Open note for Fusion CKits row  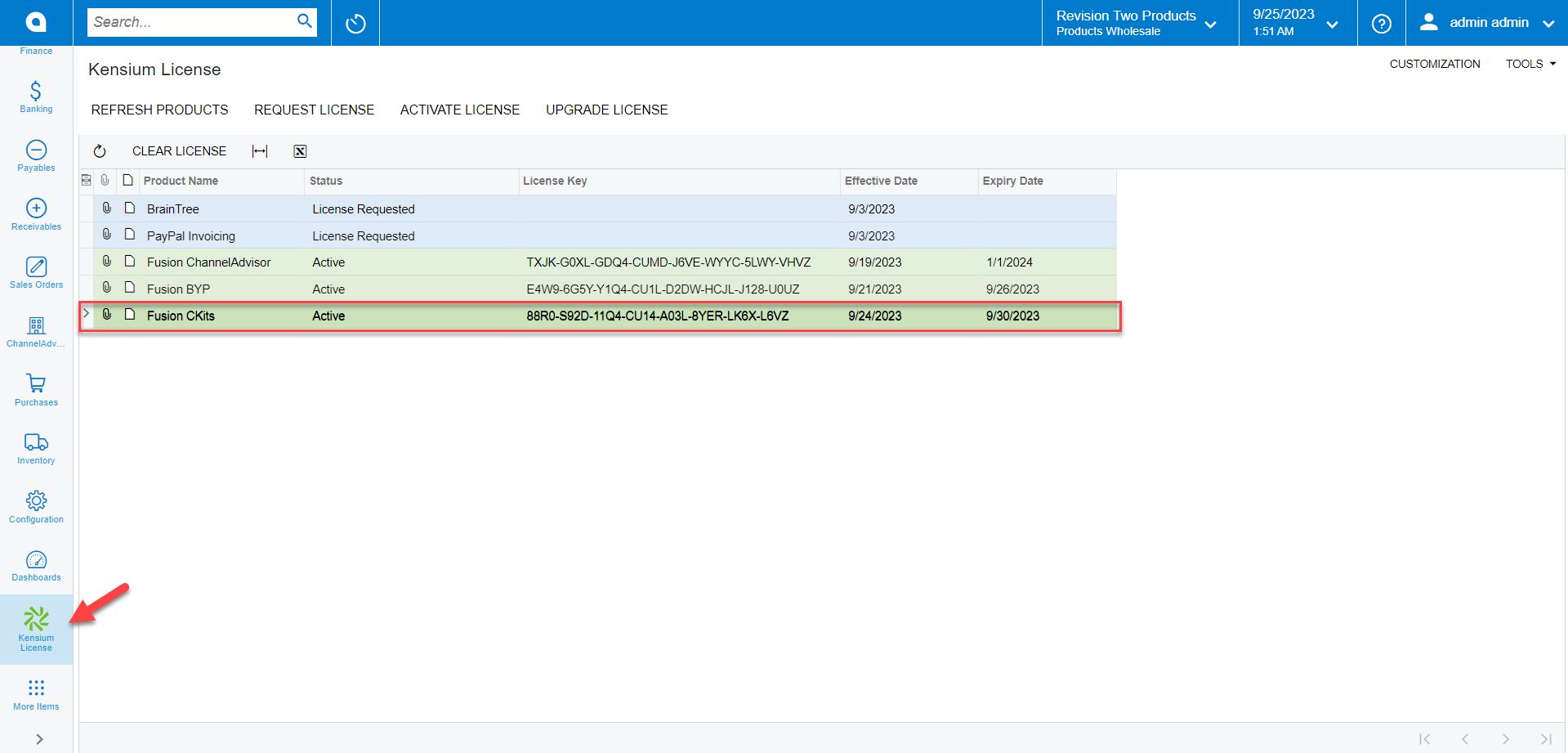[129, 315]
